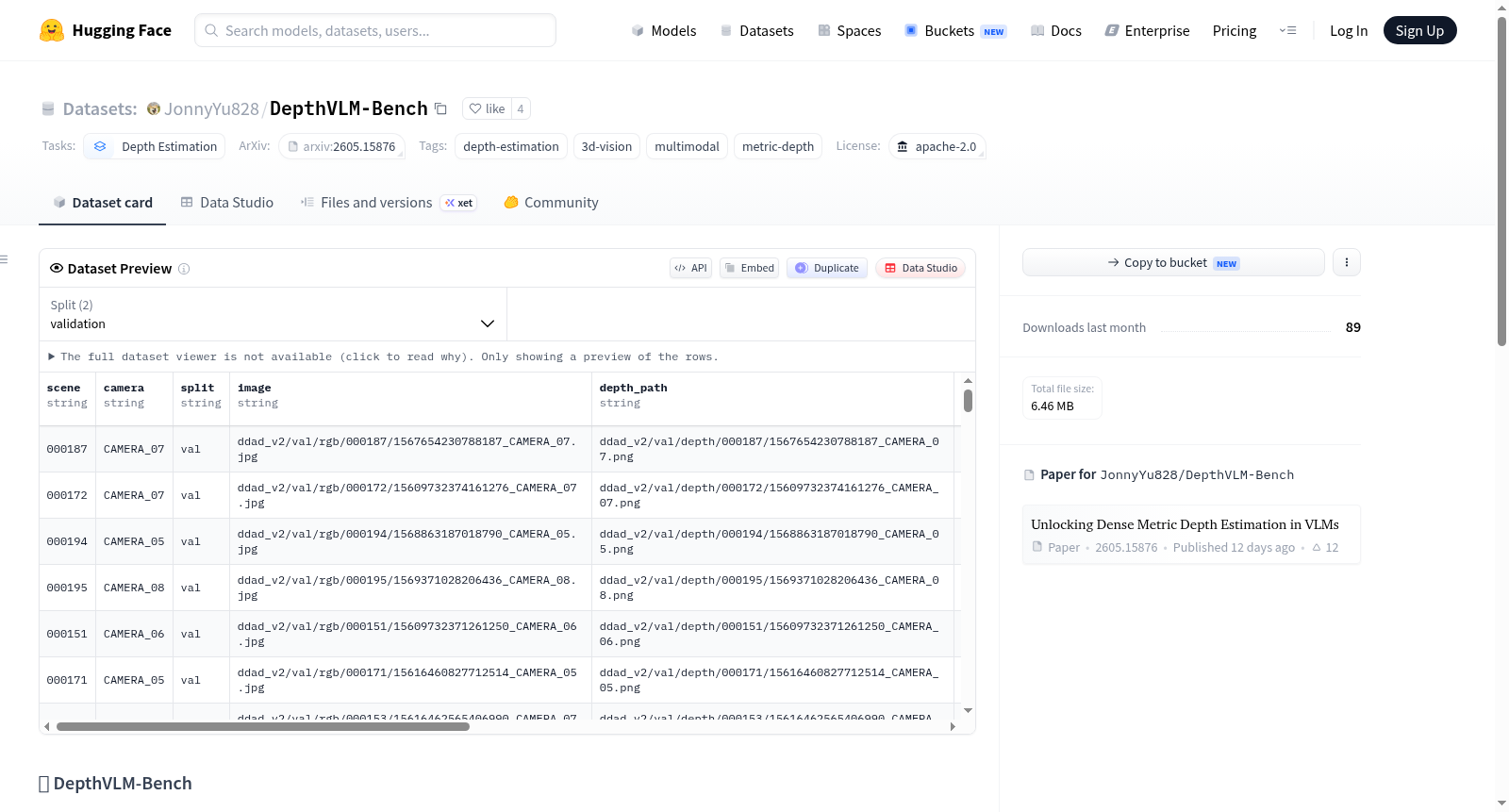Click the DepthVLM-Bench dataset title

pyautogui.click(x=349, y=108)
